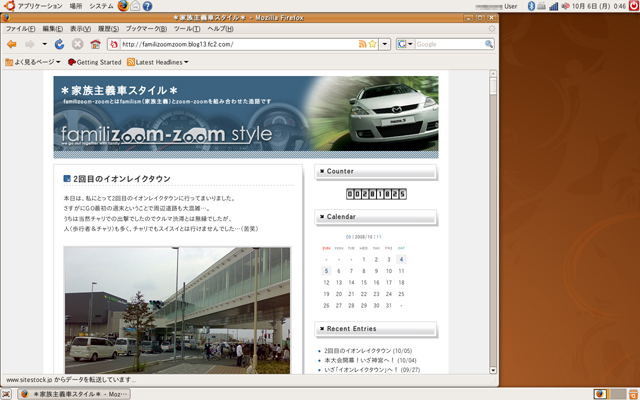Screen dimensions: 640x400
Task: Open the システム panel menu
Action: tap(101, 6)
